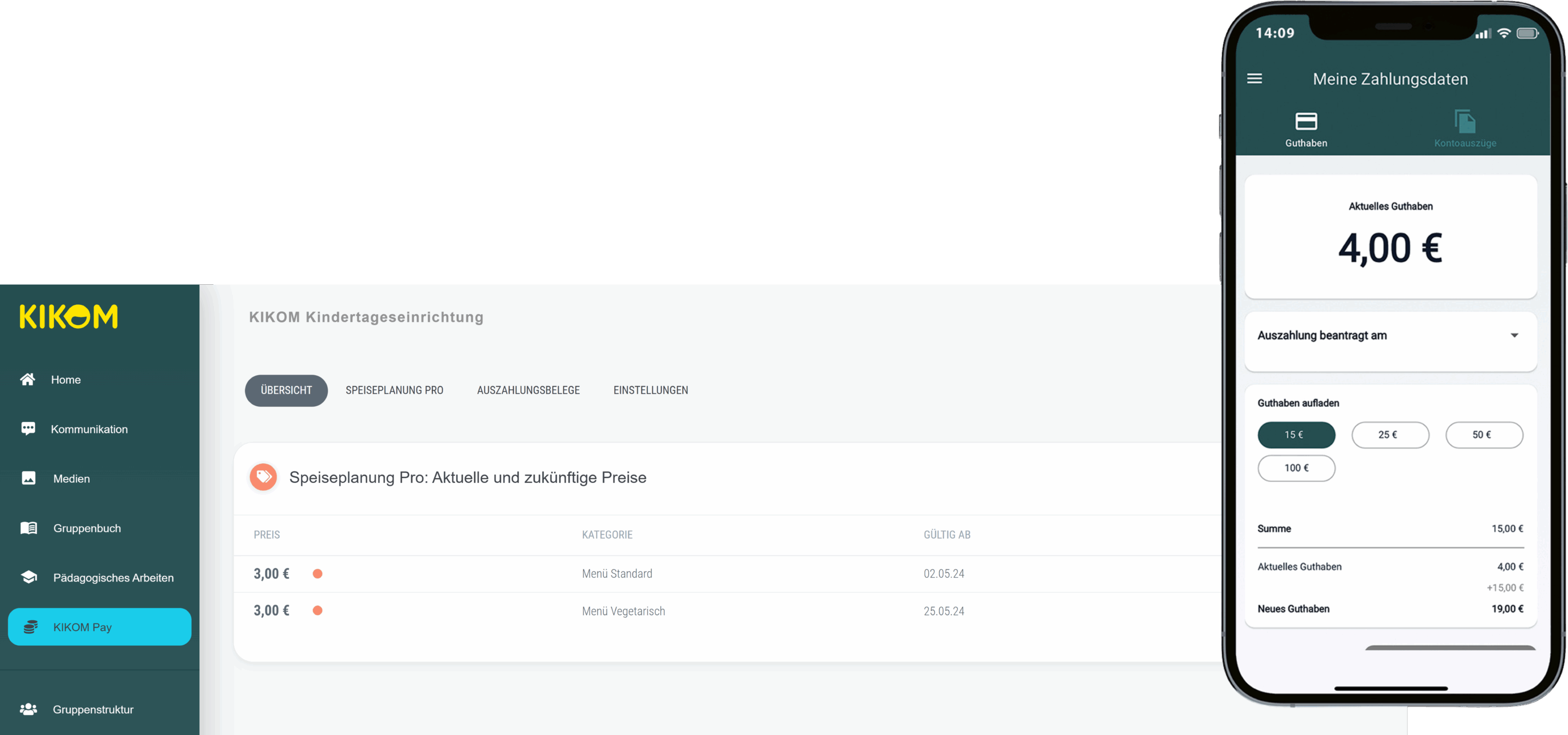Click the Gruppenstruktur people icon
This screenshot has height=735, width=1568.
click(29, 709)
